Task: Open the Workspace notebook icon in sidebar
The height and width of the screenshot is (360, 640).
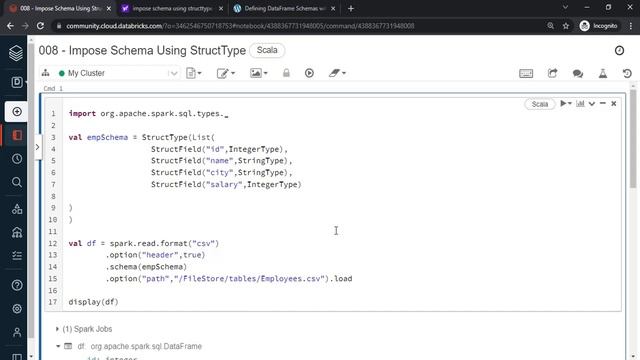Action: coord(17,135)
